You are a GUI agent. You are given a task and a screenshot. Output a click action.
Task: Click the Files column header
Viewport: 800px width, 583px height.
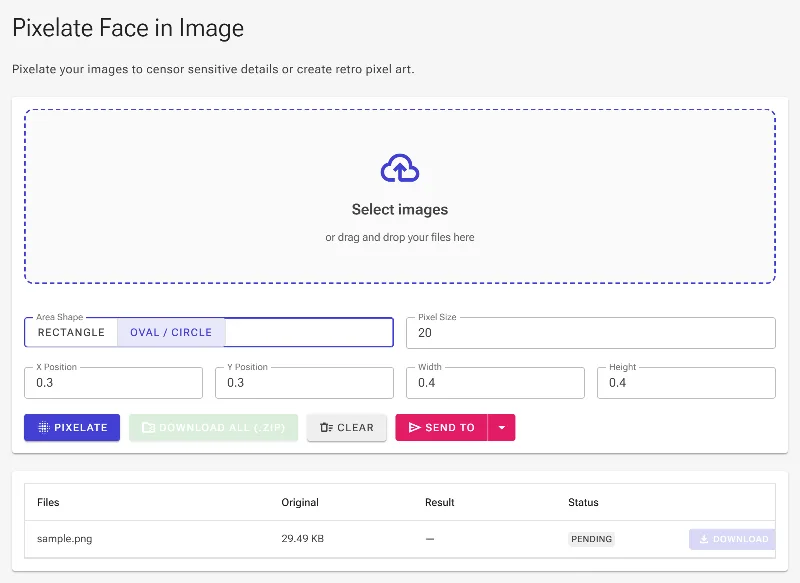[48, 502]
